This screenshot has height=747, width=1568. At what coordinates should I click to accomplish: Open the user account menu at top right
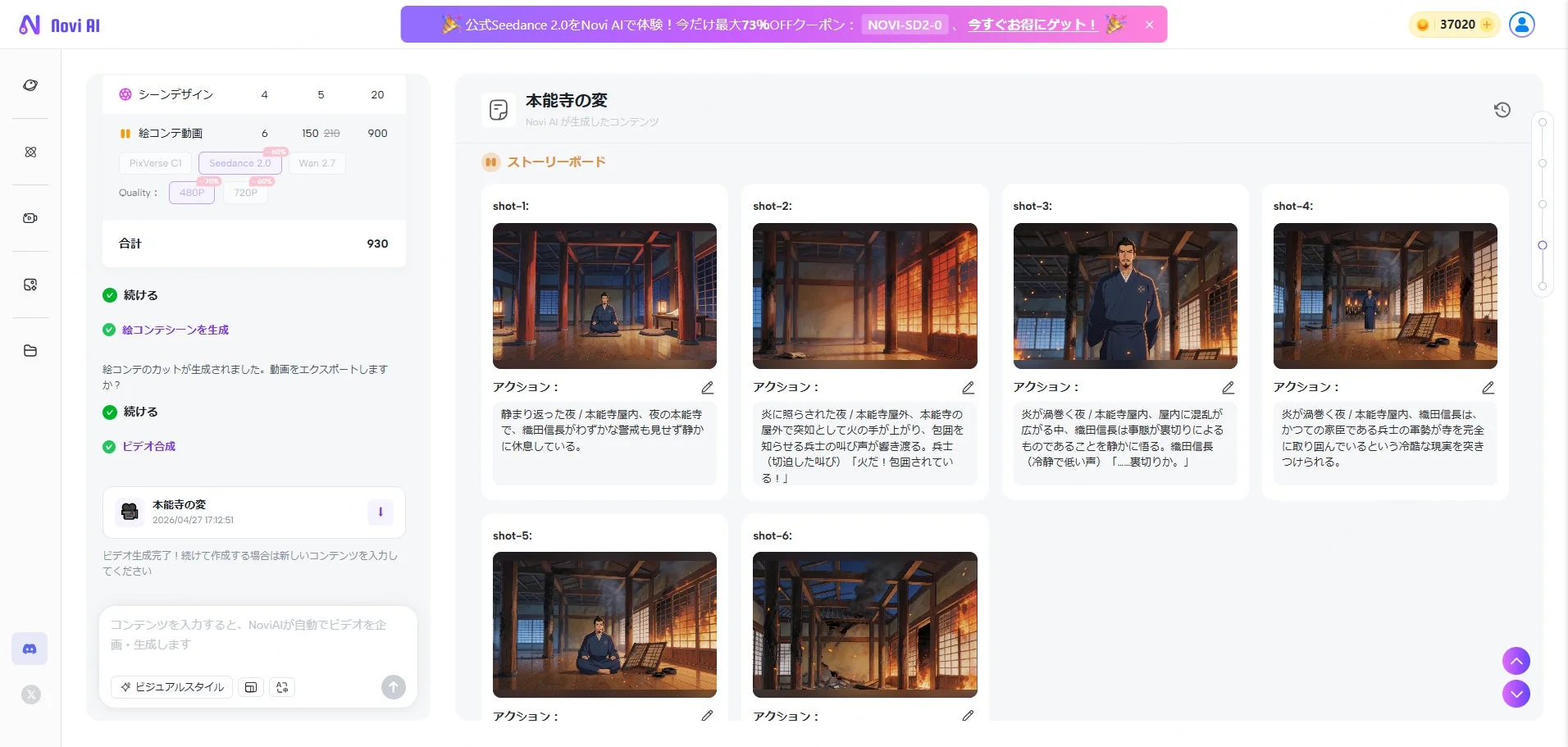coord(1520,24)
